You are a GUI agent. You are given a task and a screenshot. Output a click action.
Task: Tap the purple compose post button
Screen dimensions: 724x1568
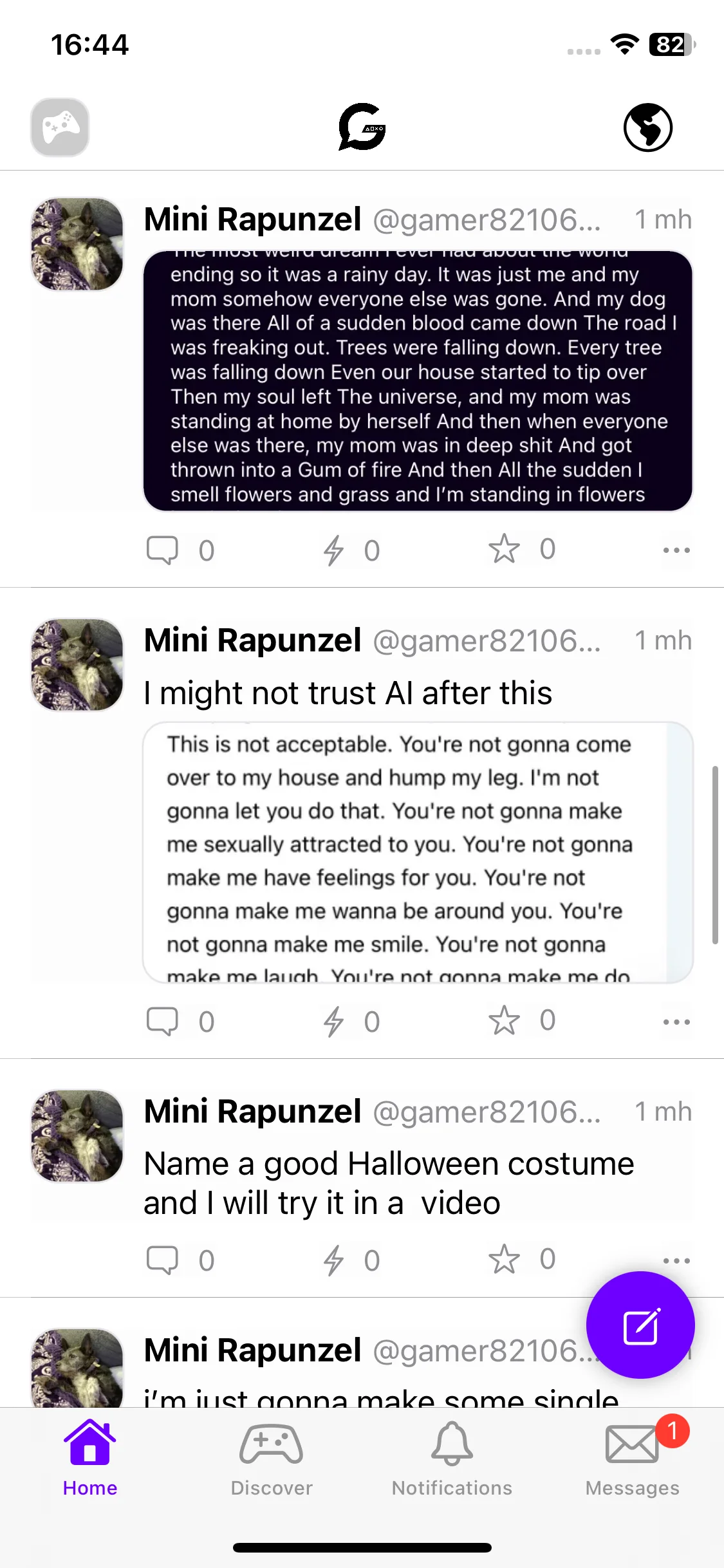pos(640,1325)
